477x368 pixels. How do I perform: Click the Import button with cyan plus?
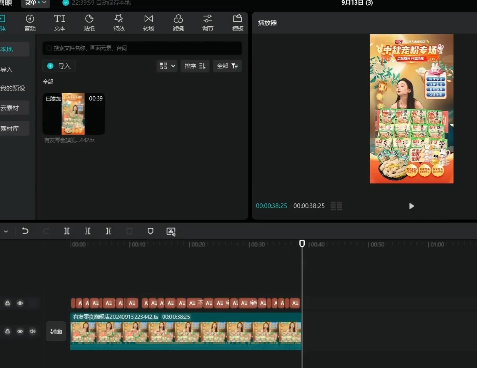tap(59, 66)
